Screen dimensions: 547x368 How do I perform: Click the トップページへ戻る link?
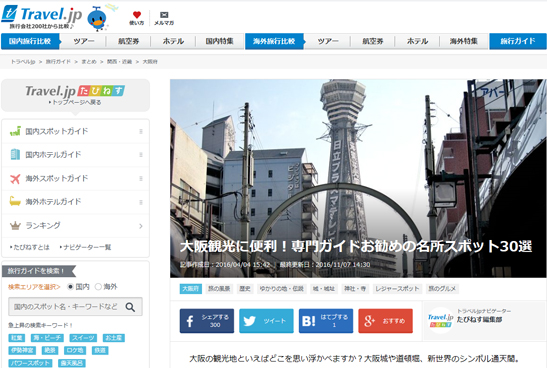(x=75, y=103)
